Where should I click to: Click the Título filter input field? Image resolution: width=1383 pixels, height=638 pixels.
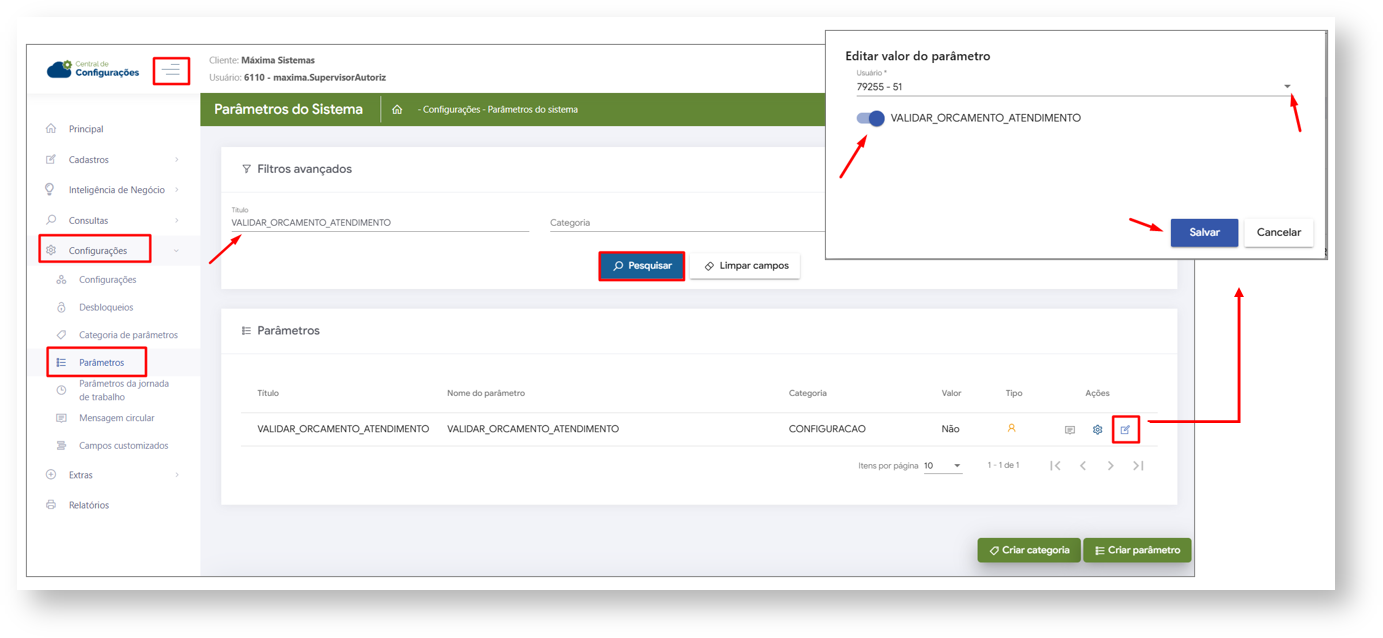pyautogui.click(x=380, y=222)
